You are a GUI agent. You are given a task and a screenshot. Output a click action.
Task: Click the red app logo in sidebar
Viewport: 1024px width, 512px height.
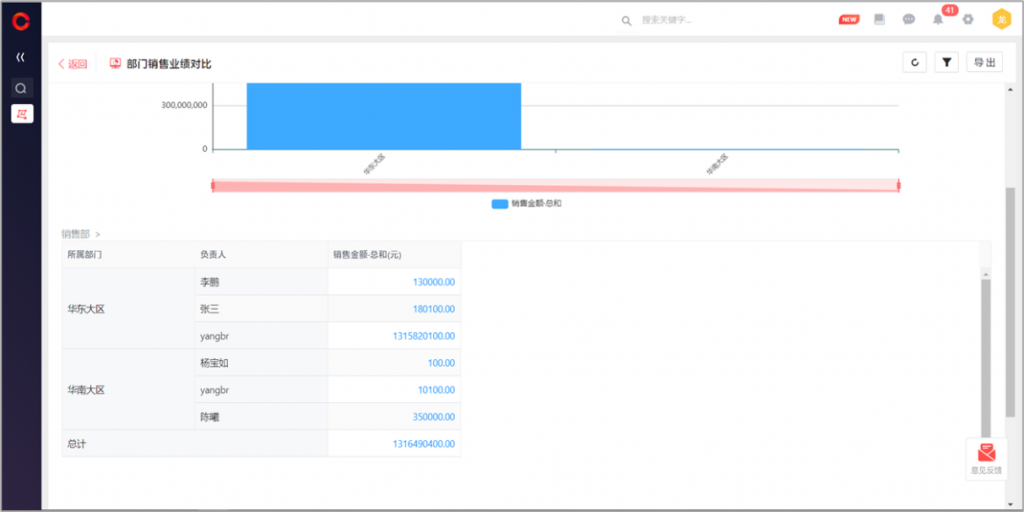point(21,21)
